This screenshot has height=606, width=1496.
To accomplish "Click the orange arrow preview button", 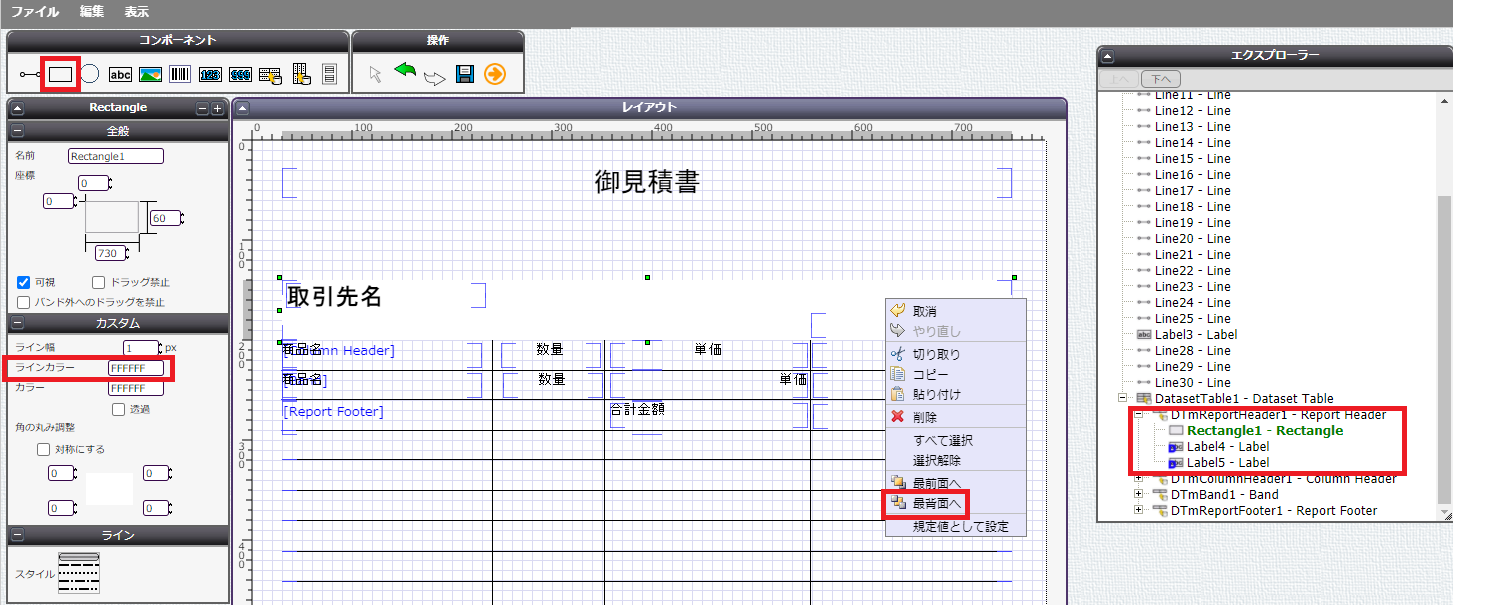I will point(494,74).
